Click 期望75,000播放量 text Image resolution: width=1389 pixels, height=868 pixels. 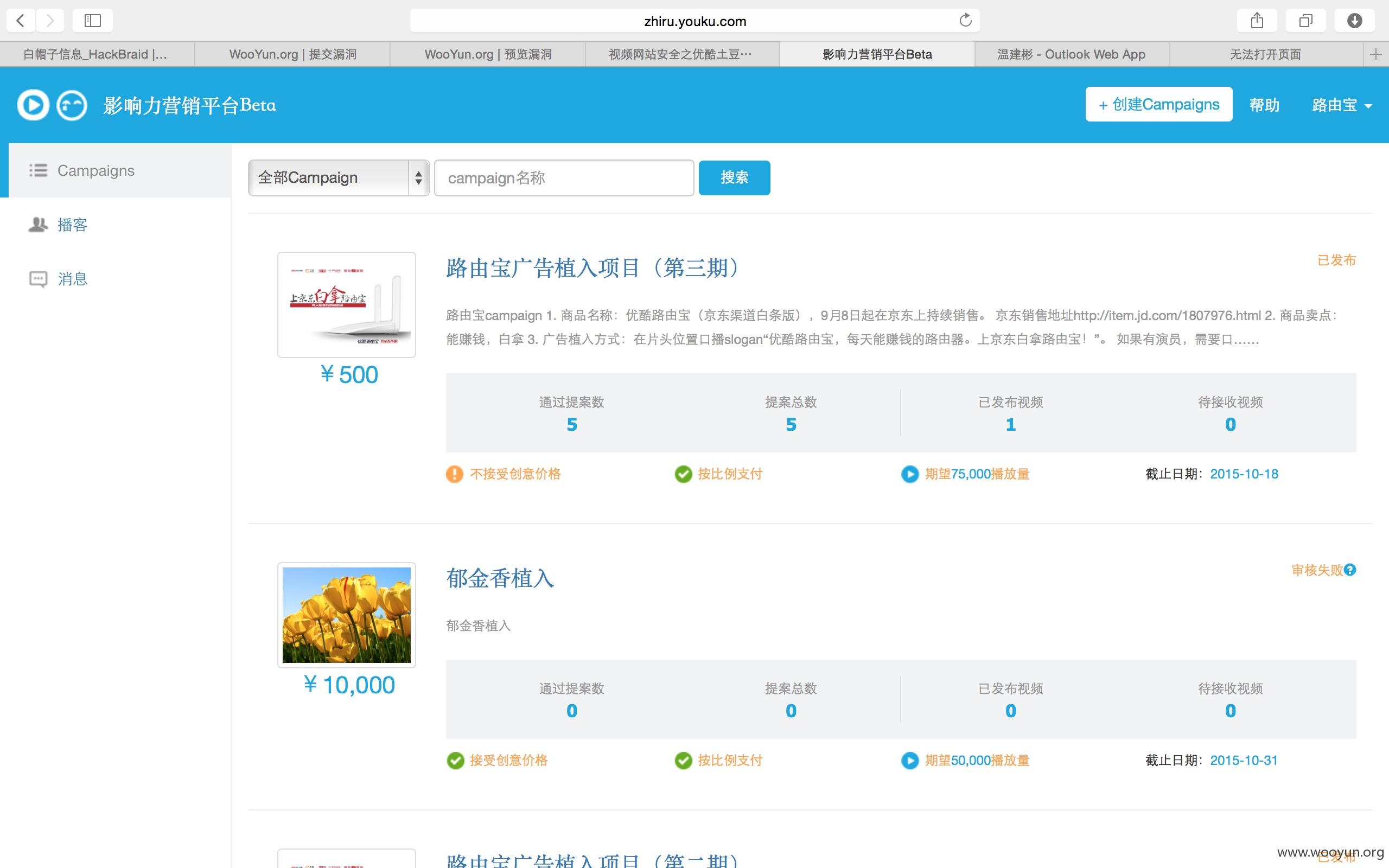pyautogui.click(x=977, y=474)
